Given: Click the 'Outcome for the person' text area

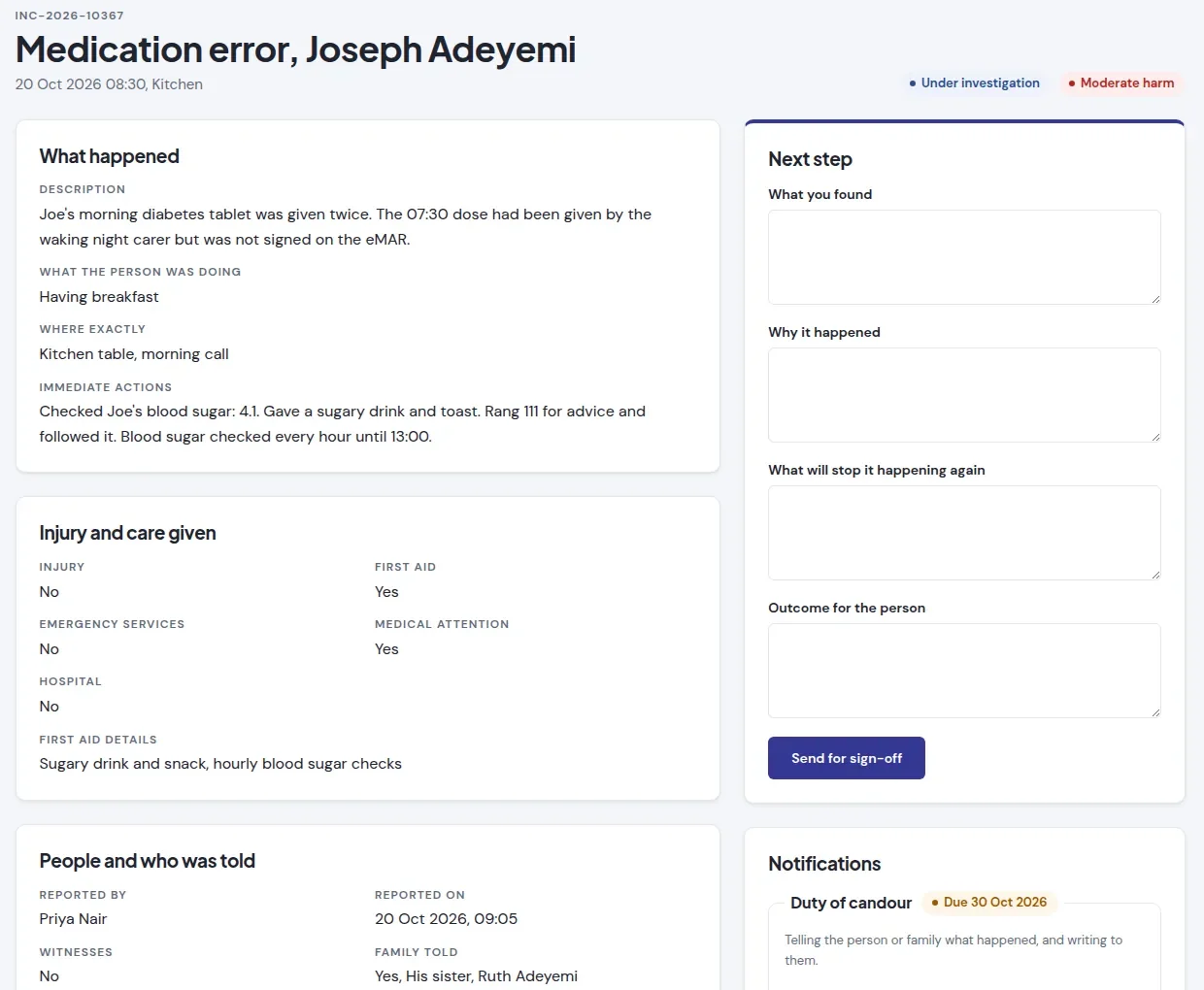Looking at the screenshot, I should pos(964,671).
